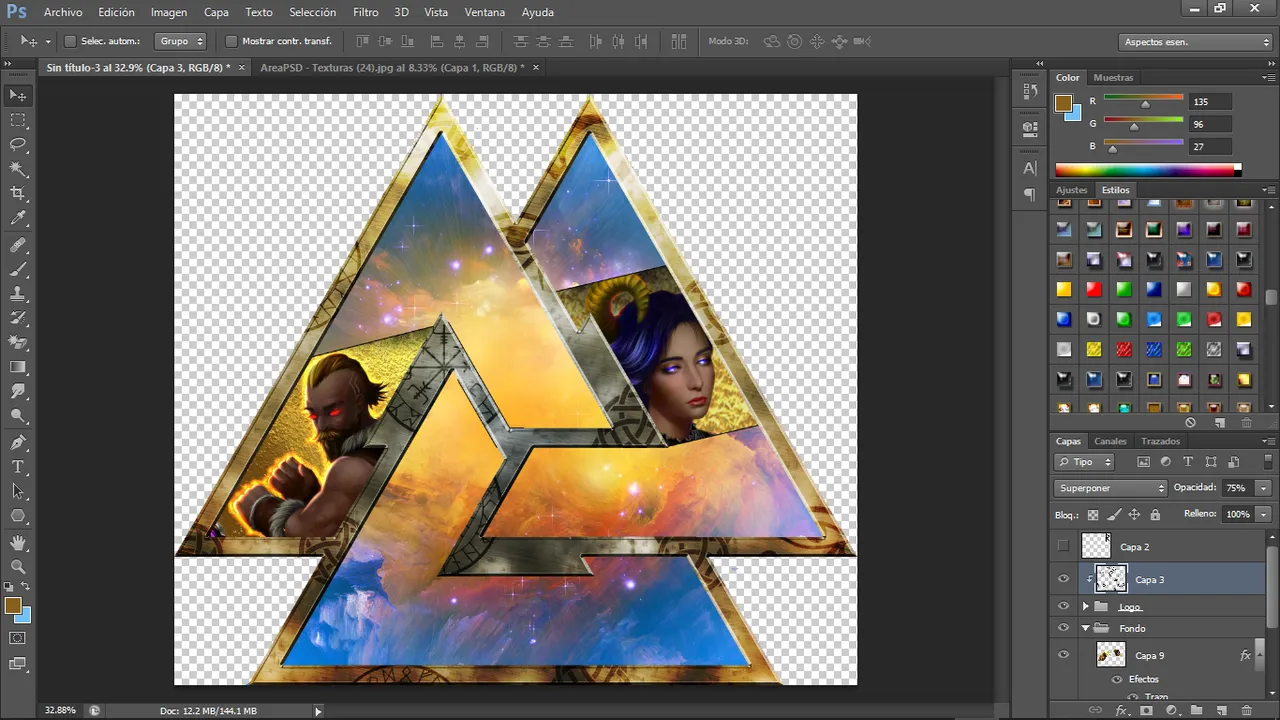
Task: Select the Capa 9 layer thumbnail
Action: tap(1110, 655)
